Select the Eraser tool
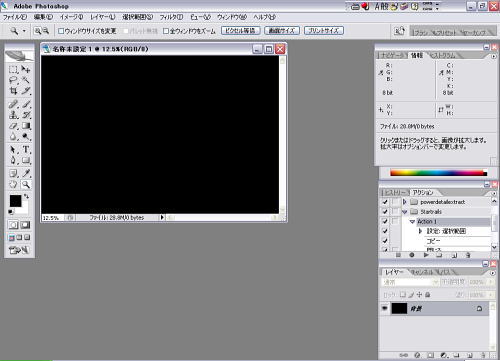This screenshot has width=500, height=361. point(13,126)
